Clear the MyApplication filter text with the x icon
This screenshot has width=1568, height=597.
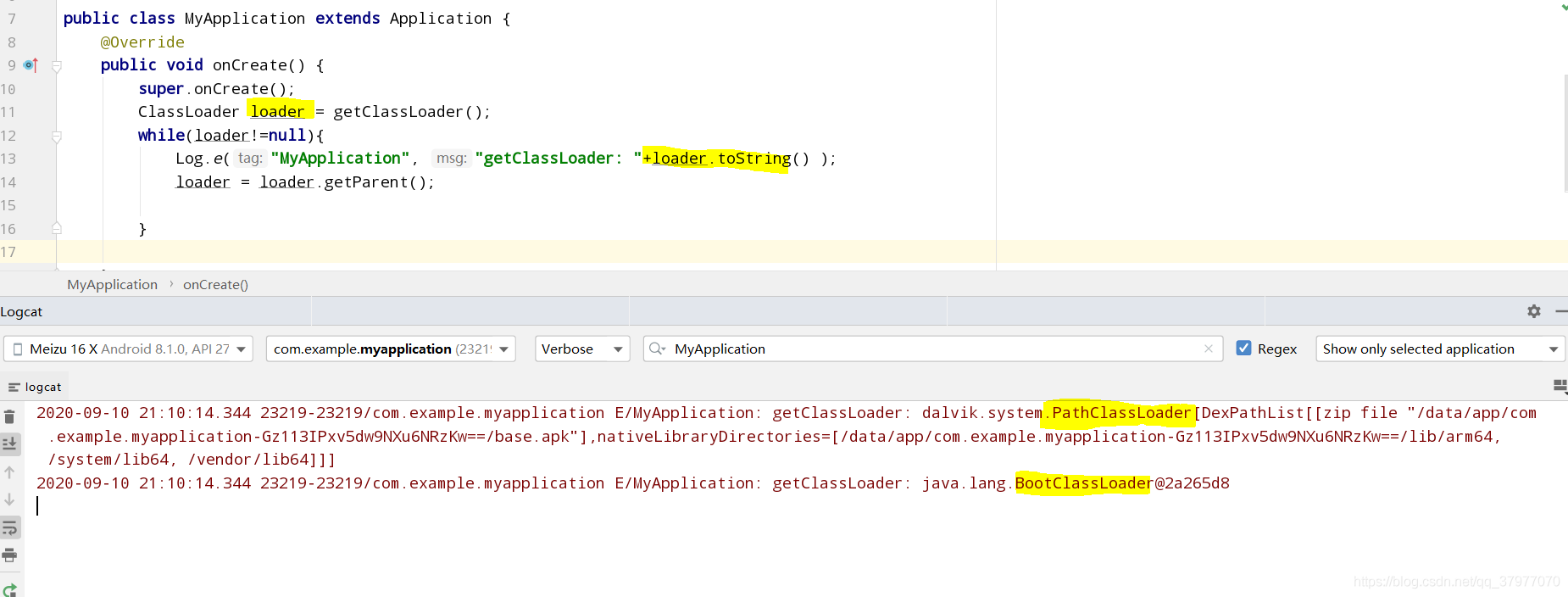(1209, 349)
